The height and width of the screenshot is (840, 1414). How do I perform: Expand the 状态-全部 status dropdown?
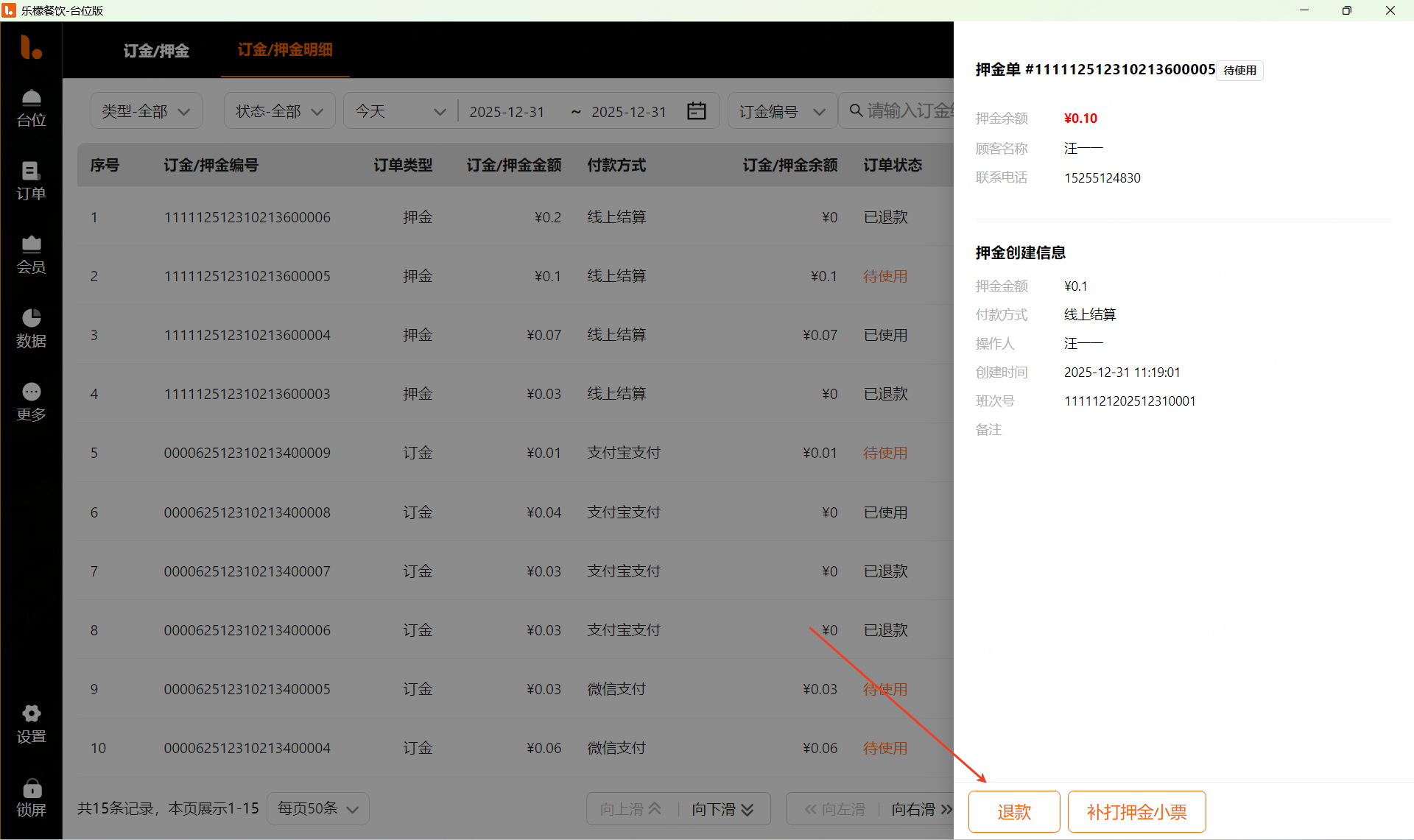click(x=279, y=111)
